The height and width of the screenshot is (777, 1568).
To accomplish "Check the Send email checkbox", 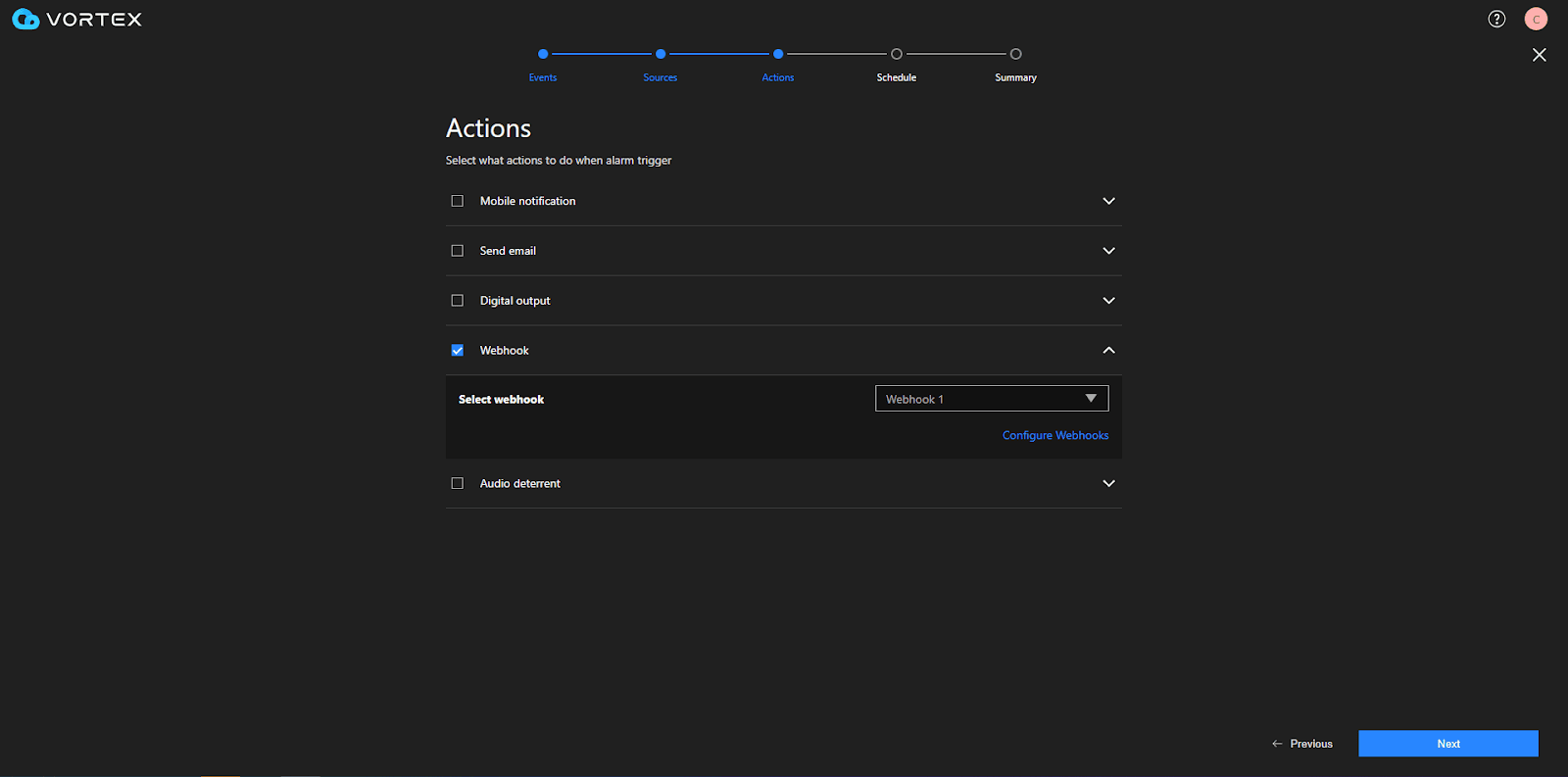I will click(458, 251).
